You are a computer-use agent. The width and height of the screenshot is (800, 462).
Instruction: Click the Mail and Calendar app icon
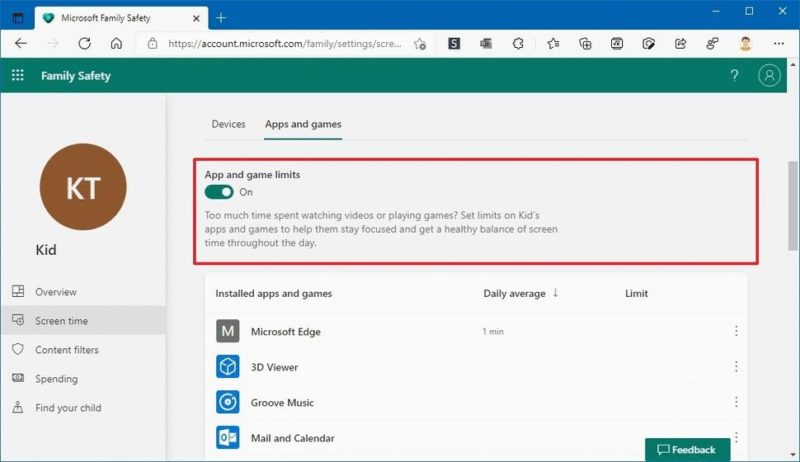tap(228, 438)
